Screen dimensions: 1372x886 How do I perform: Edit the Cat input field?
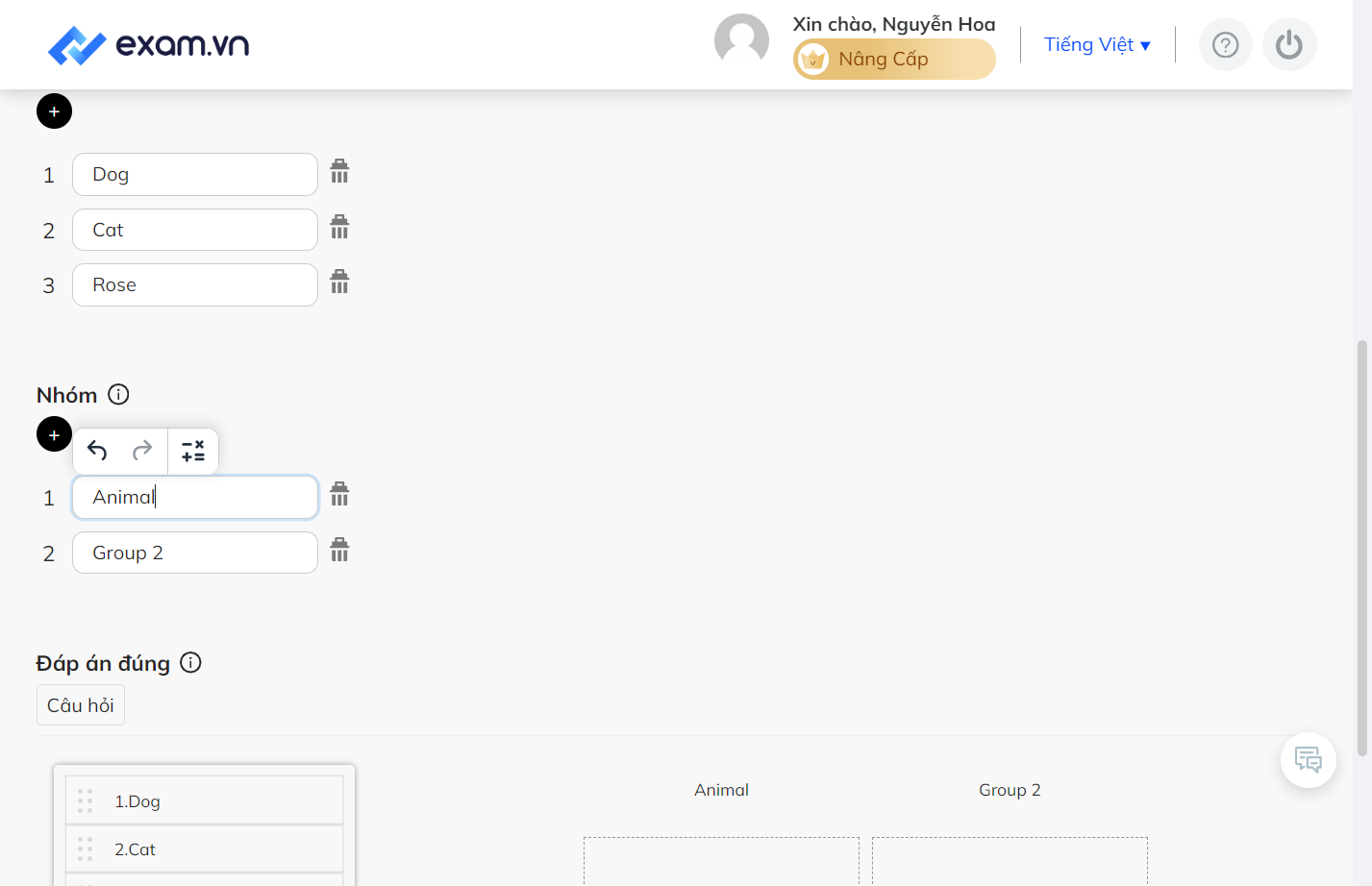[x=195, y=230]
